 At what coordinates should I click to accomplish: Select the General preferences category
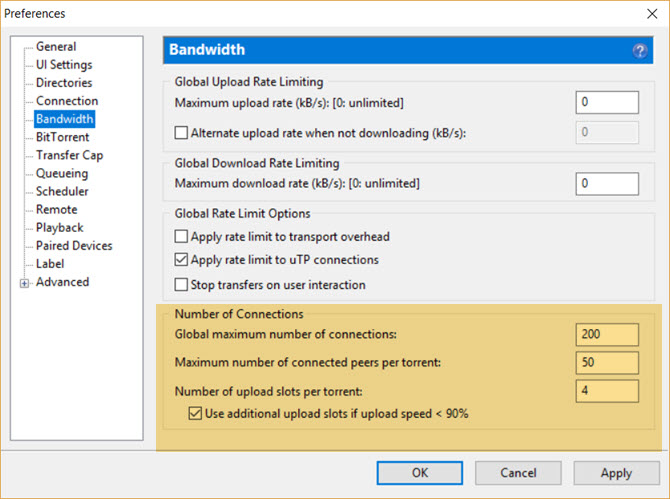point(56,46)
